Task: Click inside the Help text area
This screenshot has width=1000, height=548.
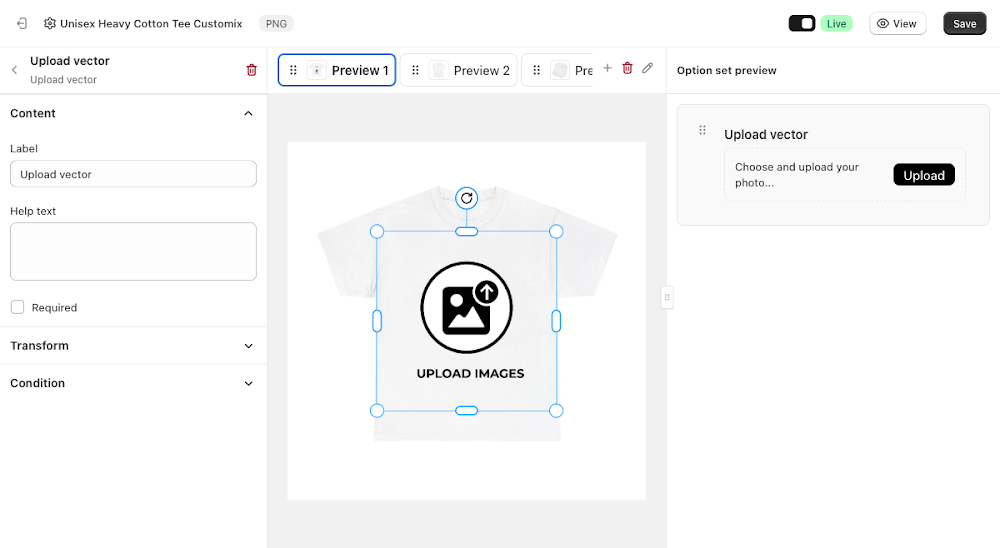Action: [133, 251]
